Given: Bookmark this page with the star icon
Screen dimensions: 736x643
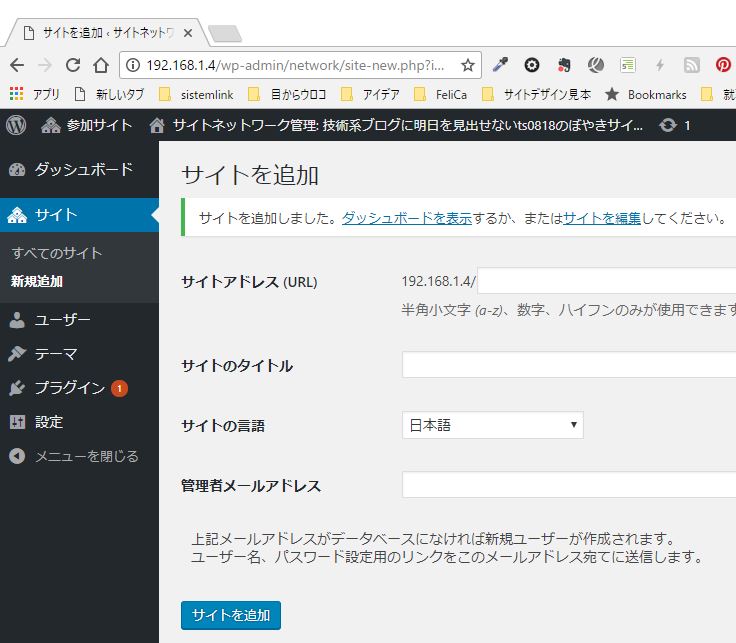Looking at the screenshot, I should (468, 65).
